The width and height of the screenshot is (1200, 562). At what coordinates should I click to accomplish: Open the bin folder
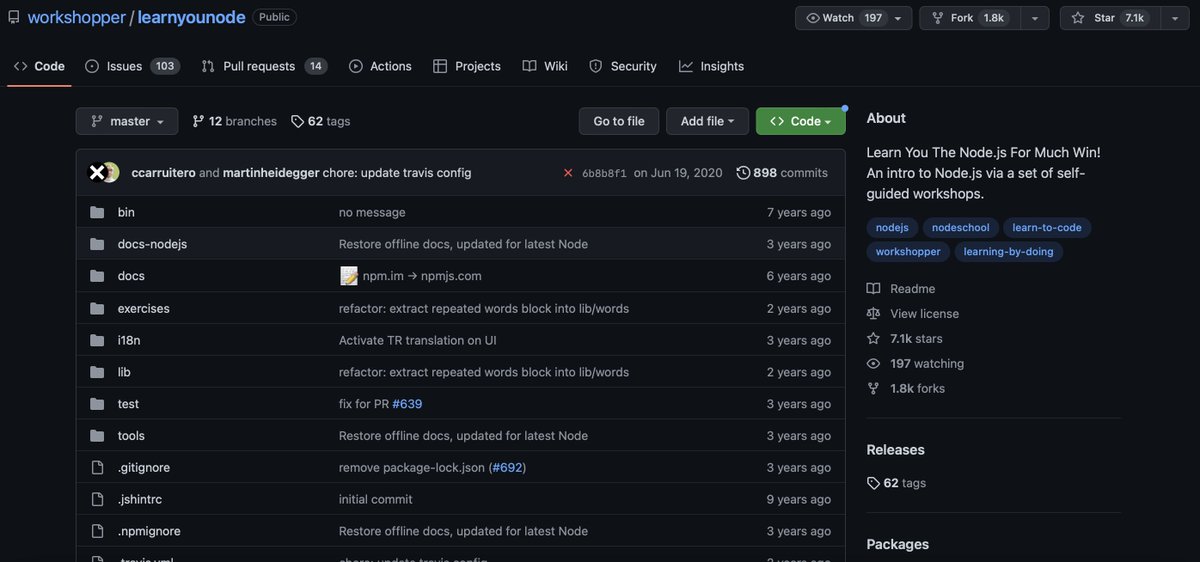[126, 212]
